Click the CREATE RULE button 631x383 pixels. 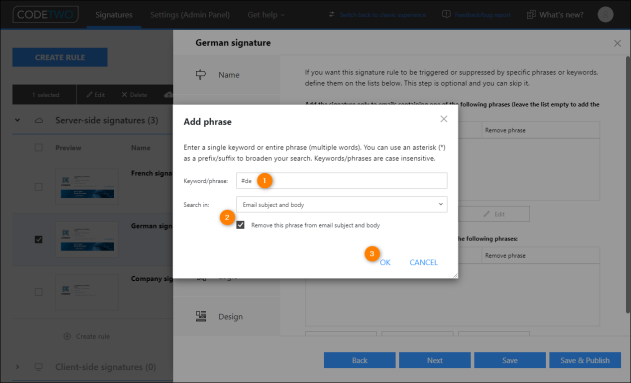[60, 58]
